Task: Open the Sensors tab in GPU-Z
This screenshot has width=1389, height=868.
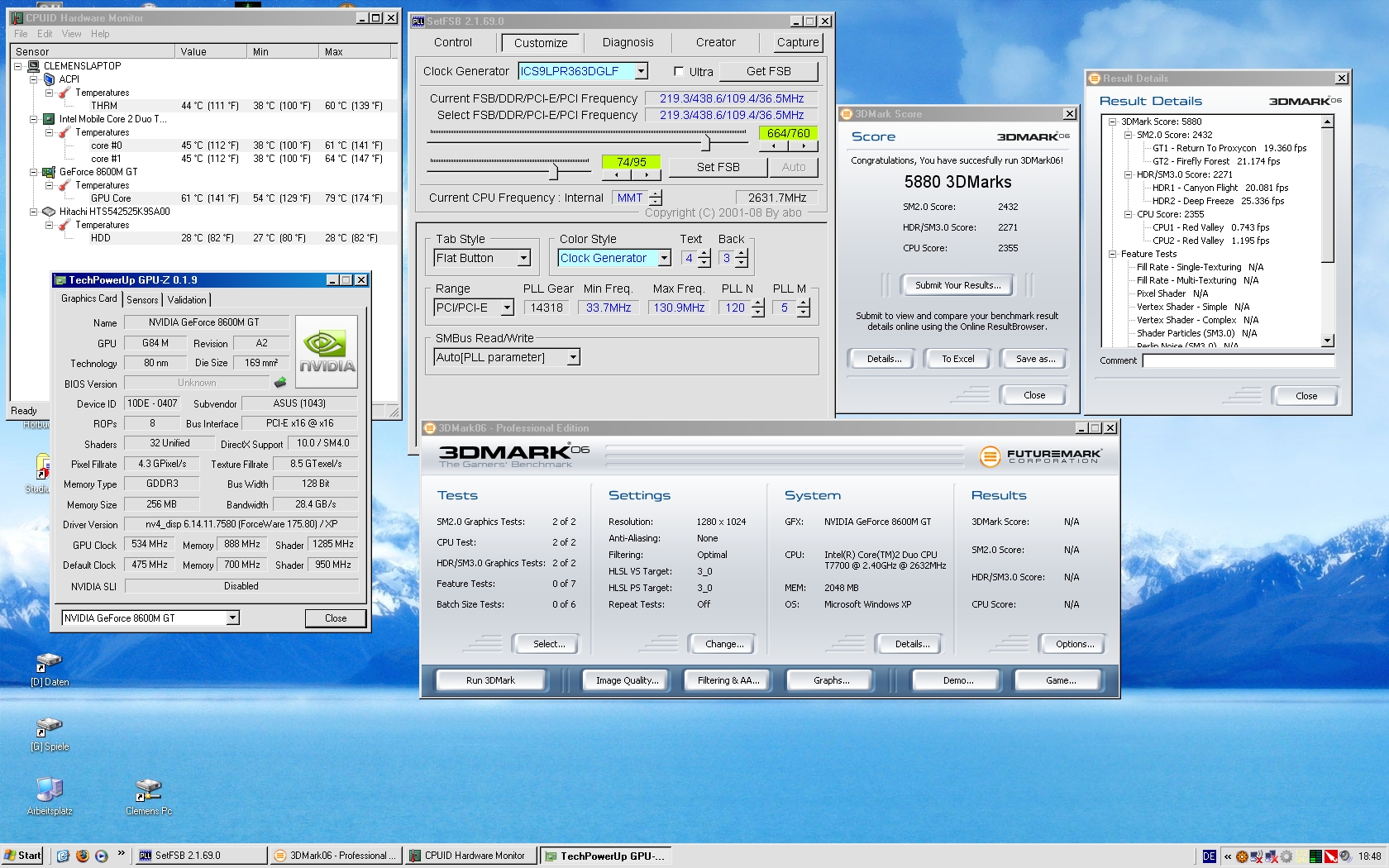Action: (x=142, y=299)
